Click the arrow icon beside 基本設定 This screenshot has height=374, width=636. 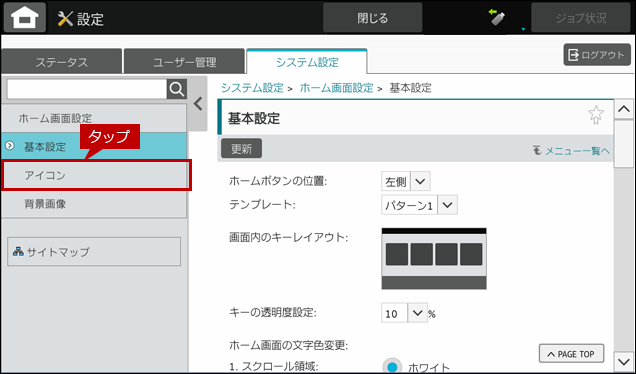point(9,146)
